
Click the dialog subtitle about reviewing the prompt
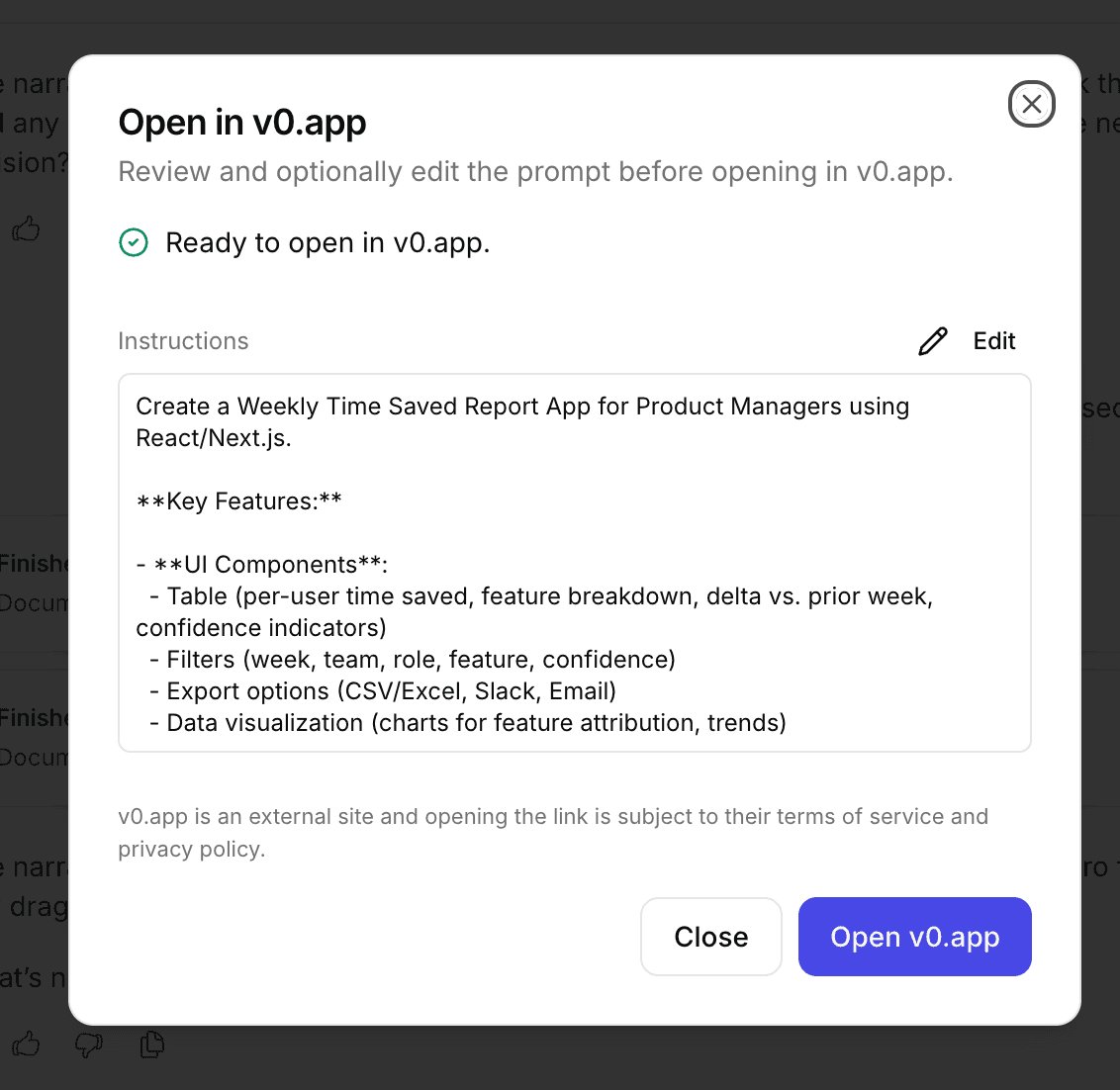(534, 171)
